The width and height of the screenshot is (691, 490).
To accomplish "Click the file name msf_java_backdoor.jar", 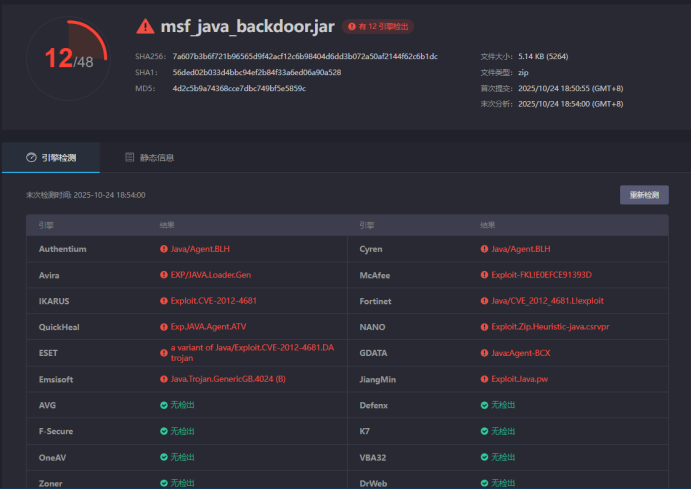I will [x=248, y=26].
